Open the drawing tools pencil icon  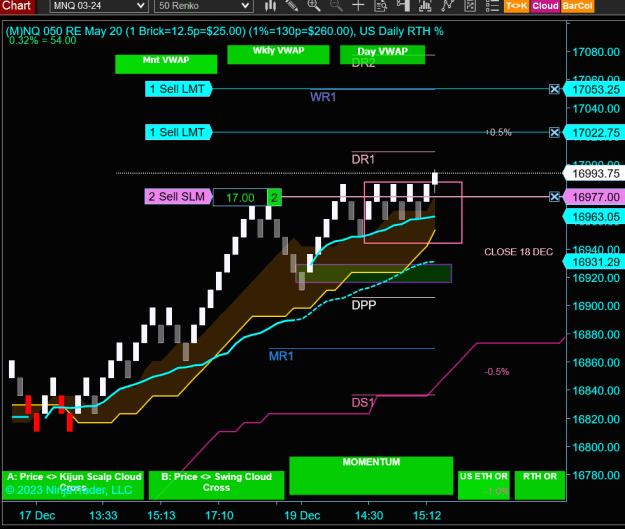292,6
